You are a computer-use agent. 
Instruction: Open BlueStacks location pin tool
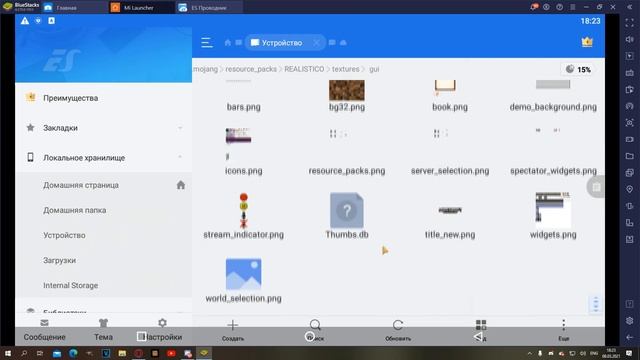pyautogui.click(x=629, y=189)
